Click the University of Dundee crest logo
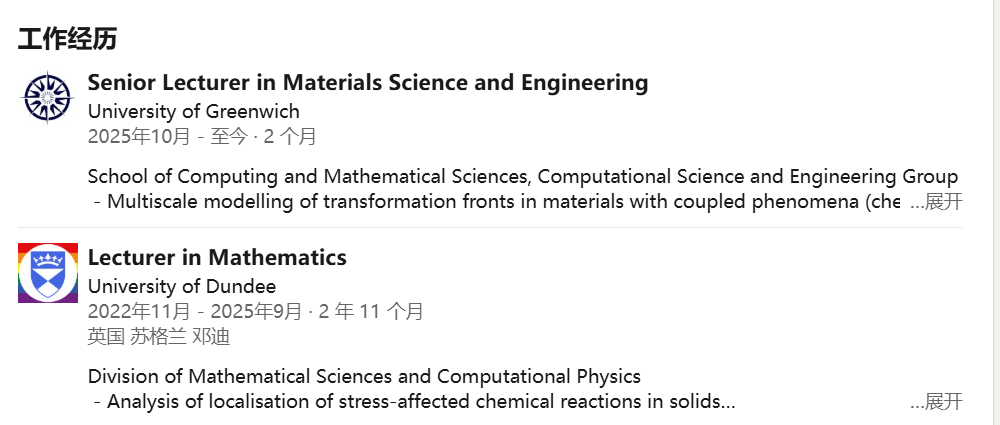The height and width of the screenshot is (425, 1000). (x=47, y=273)
